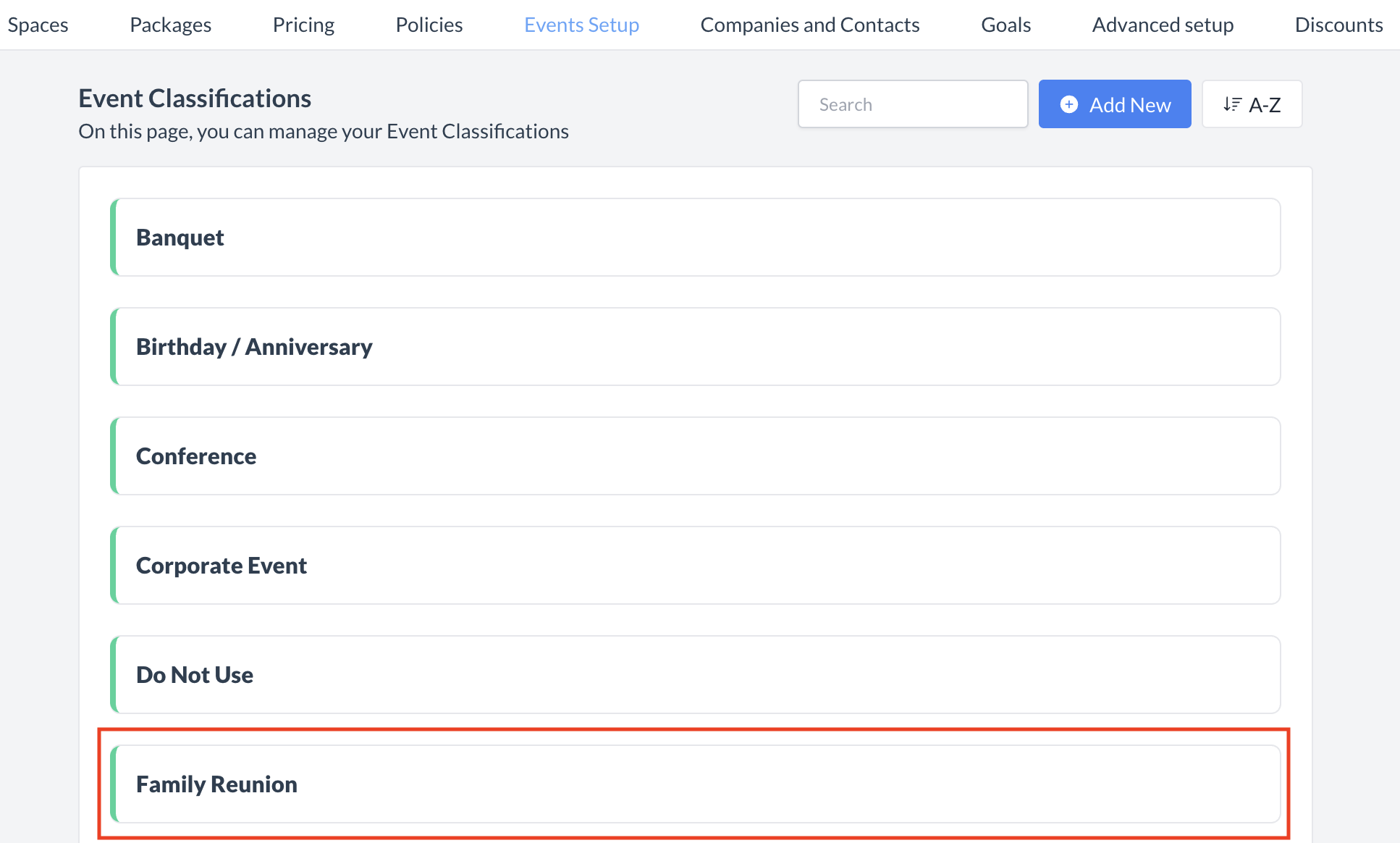The width and height of the screenshot is (1400, 843).
Task: Open Companies and Contacts
Action: [809, 24]
